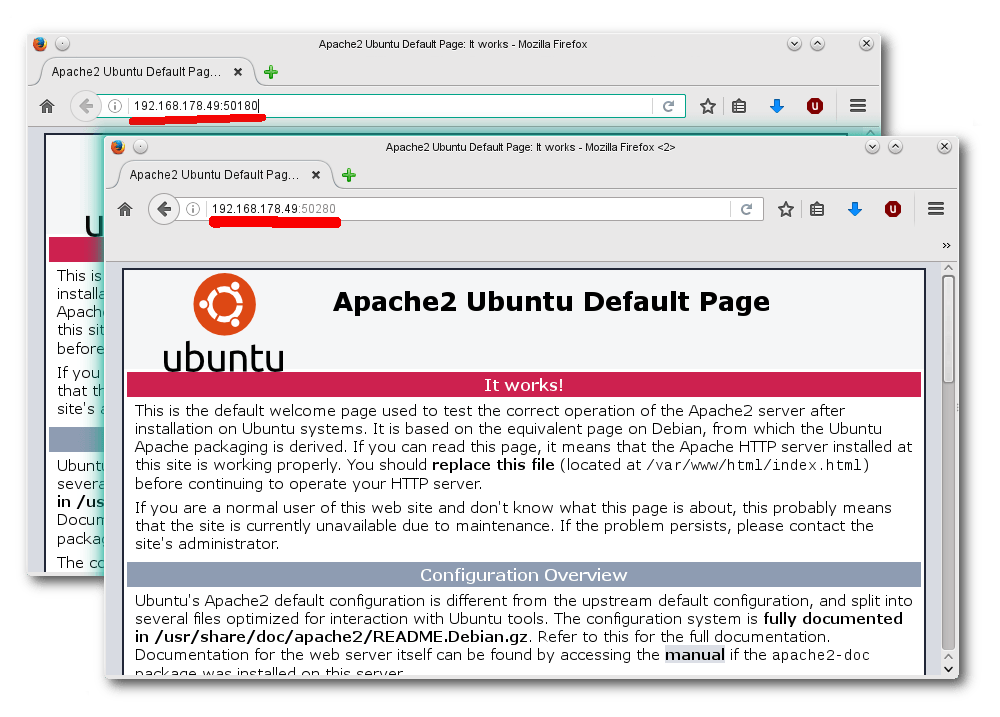Click the Ubuntu logo on the Apache page

click(x=224, y=323)
